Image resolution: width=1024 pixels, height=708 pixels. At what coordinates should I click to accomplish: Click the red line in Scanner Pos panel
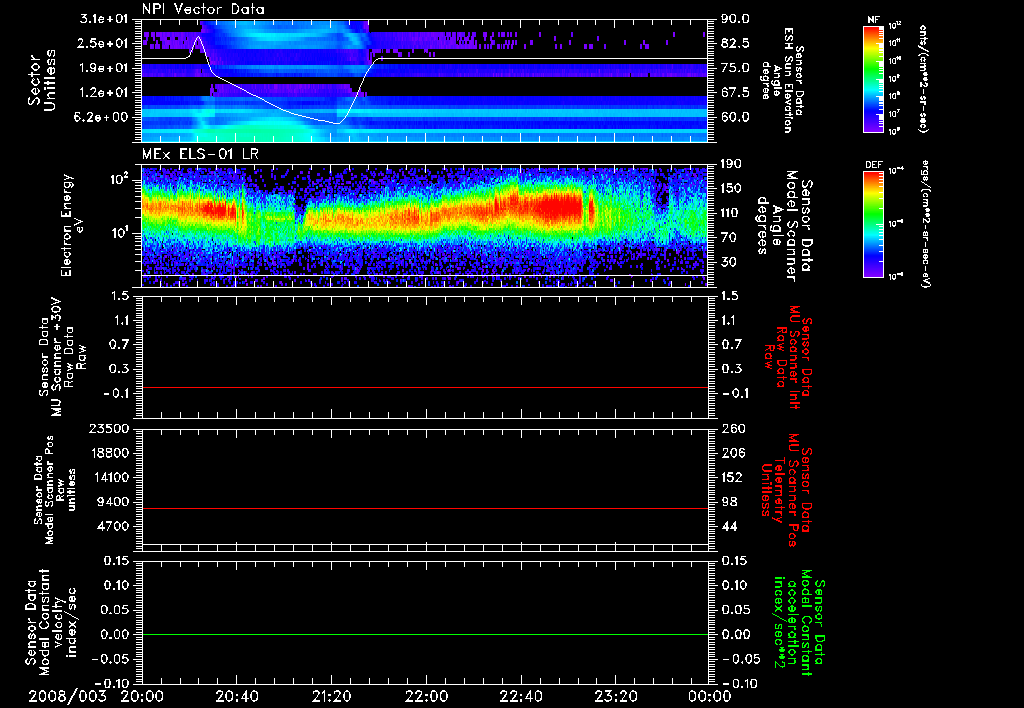pyautogui.click(x=424, y=508)
